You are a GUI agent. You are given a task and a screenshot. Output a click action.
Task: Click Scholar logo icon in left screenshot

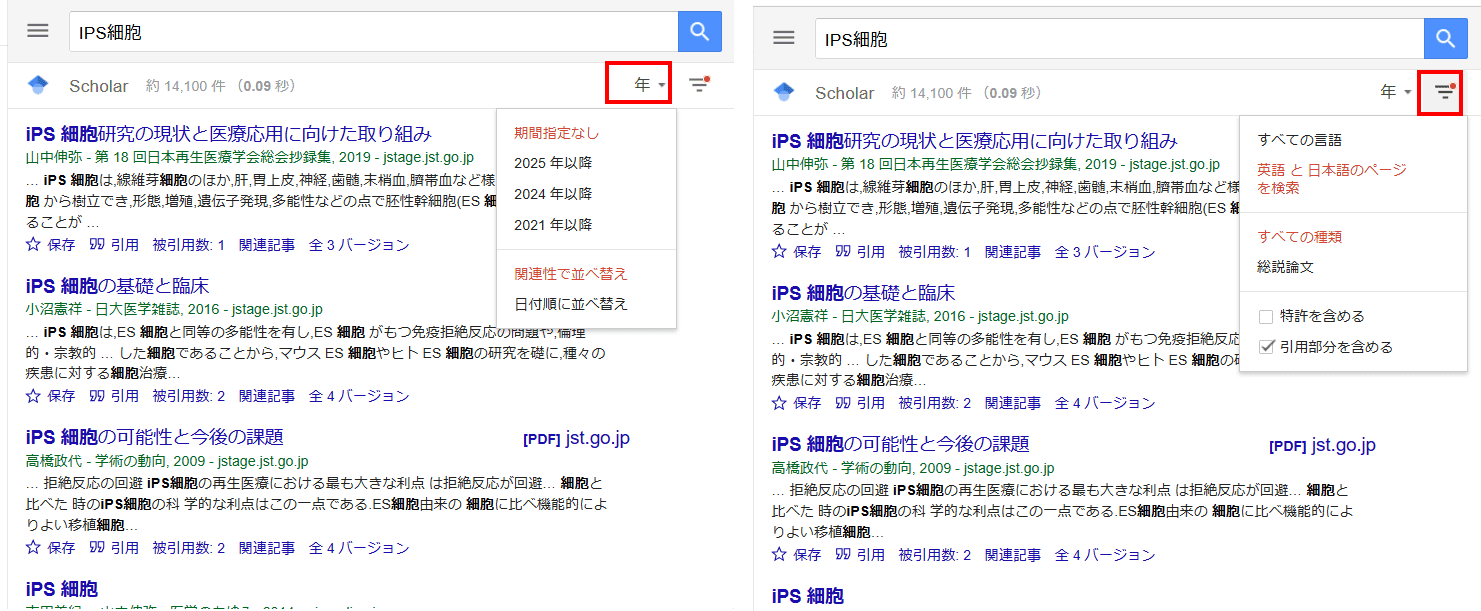(x=38, y=85)
